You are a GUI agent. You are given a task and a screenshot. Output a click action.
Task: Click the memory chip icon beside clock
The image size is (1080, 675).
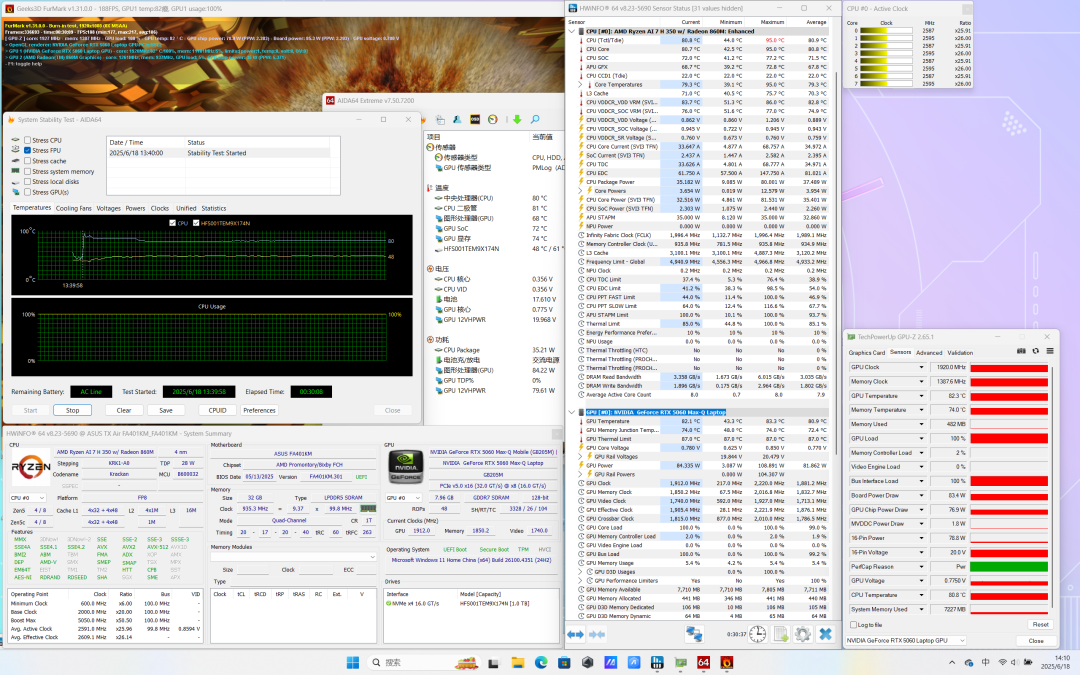pos(368,509)
